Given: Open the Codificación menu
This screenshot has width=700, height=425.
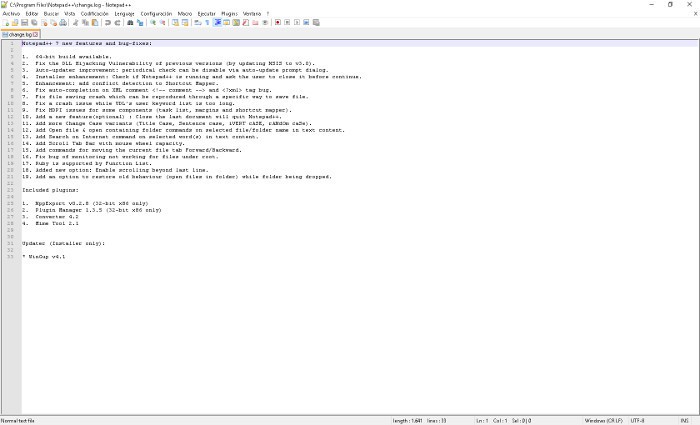Looking at the screenshot, I should pos(95,14).
